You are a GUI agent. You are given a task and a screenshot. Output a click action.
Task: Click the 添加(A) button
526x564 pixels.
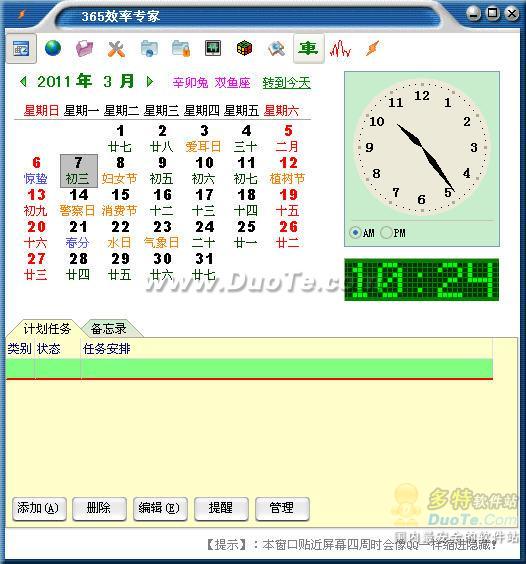point(39,509)
